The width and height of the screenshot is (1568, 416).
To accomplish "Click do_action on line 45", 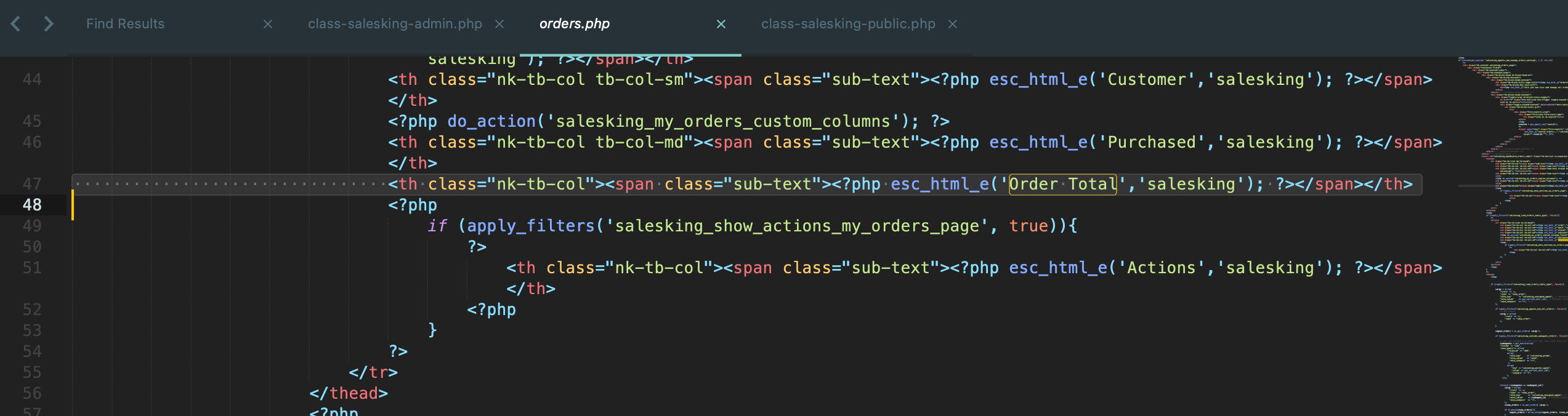I will (491, 121).
